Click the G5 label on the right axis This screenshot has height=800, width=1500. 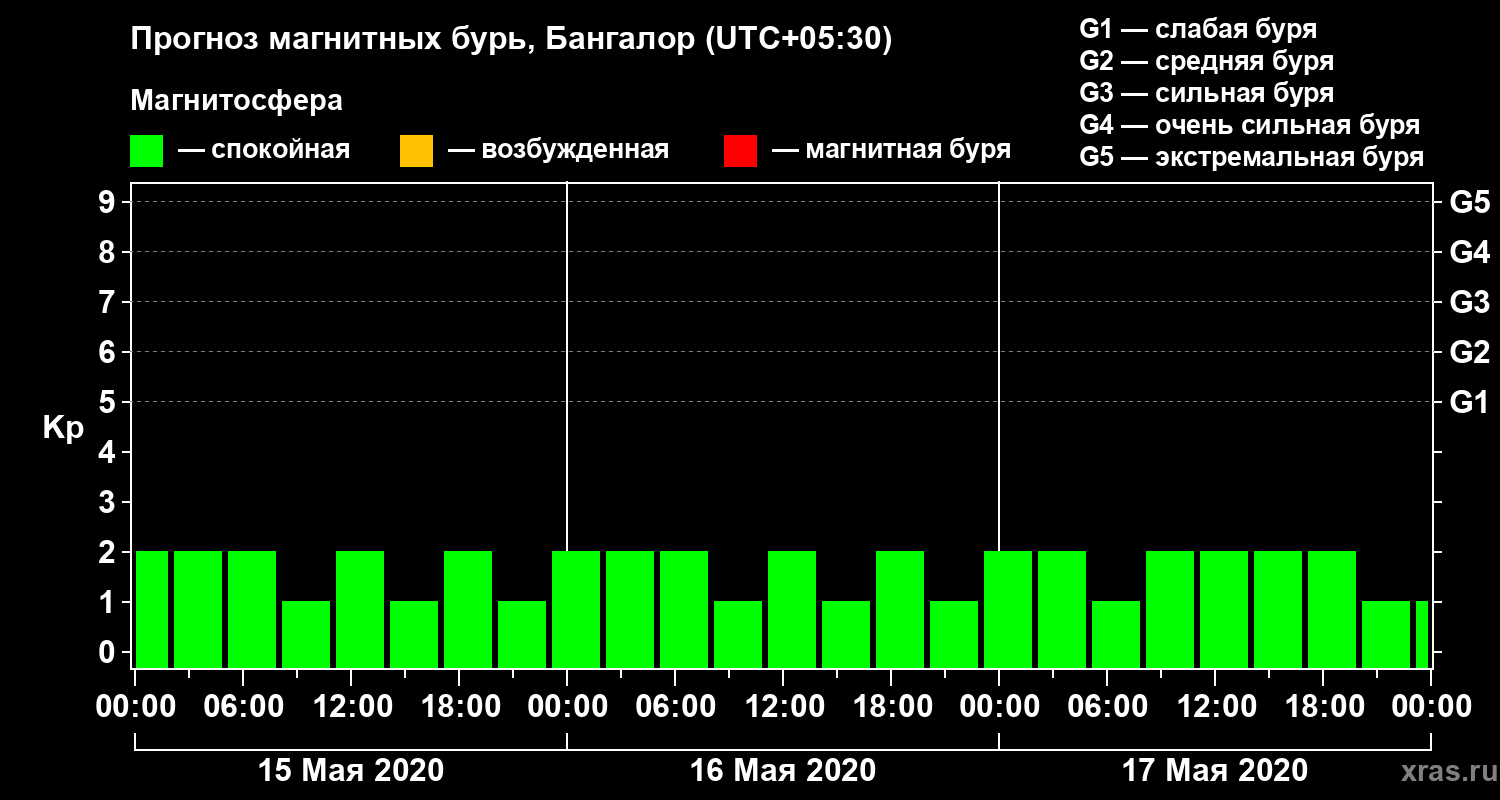1469,202
